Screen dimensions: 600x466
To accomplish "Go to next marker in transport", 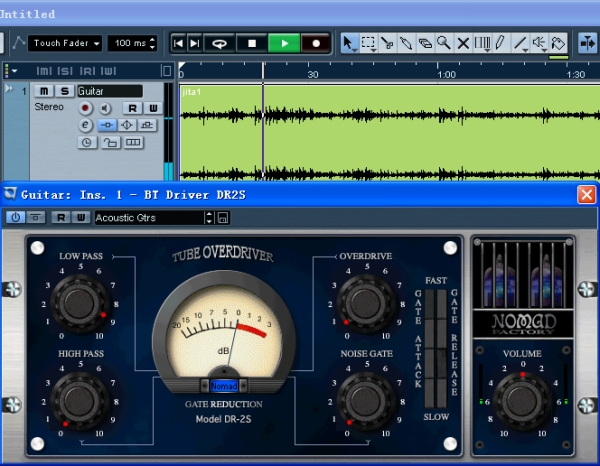I will tap(195, 43).
